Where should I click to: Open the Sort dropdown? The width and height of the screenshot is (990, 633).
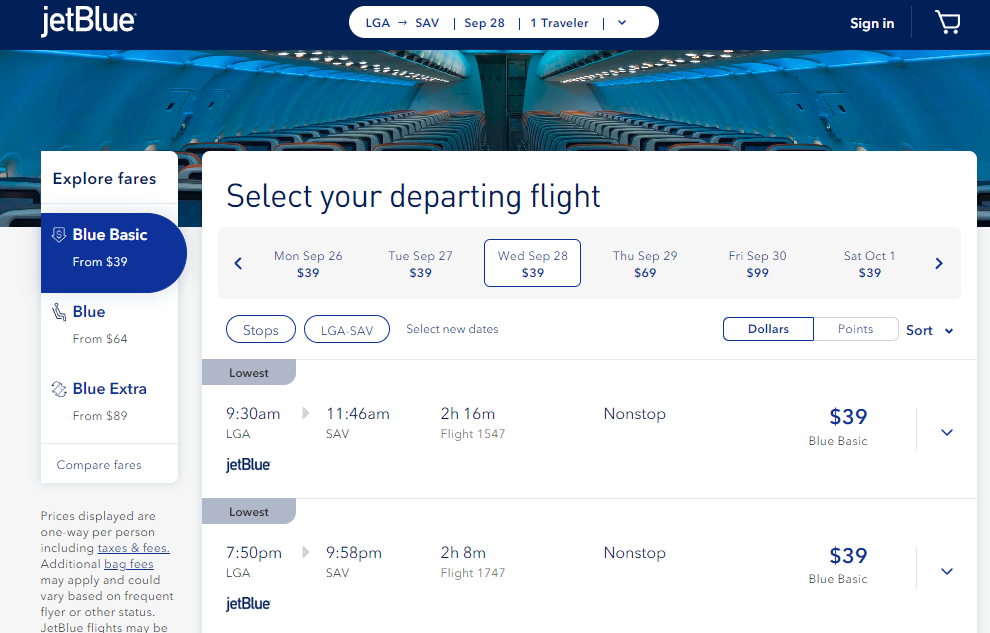[929, 330]
